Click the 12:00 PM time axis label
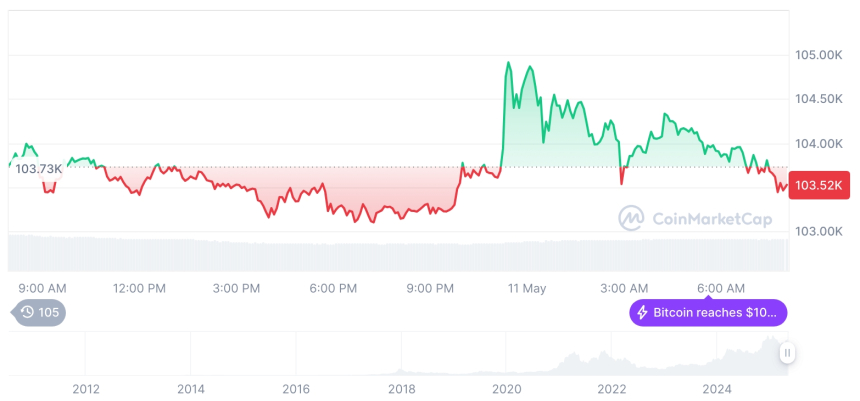860x401 pixels. click(140, 288)
